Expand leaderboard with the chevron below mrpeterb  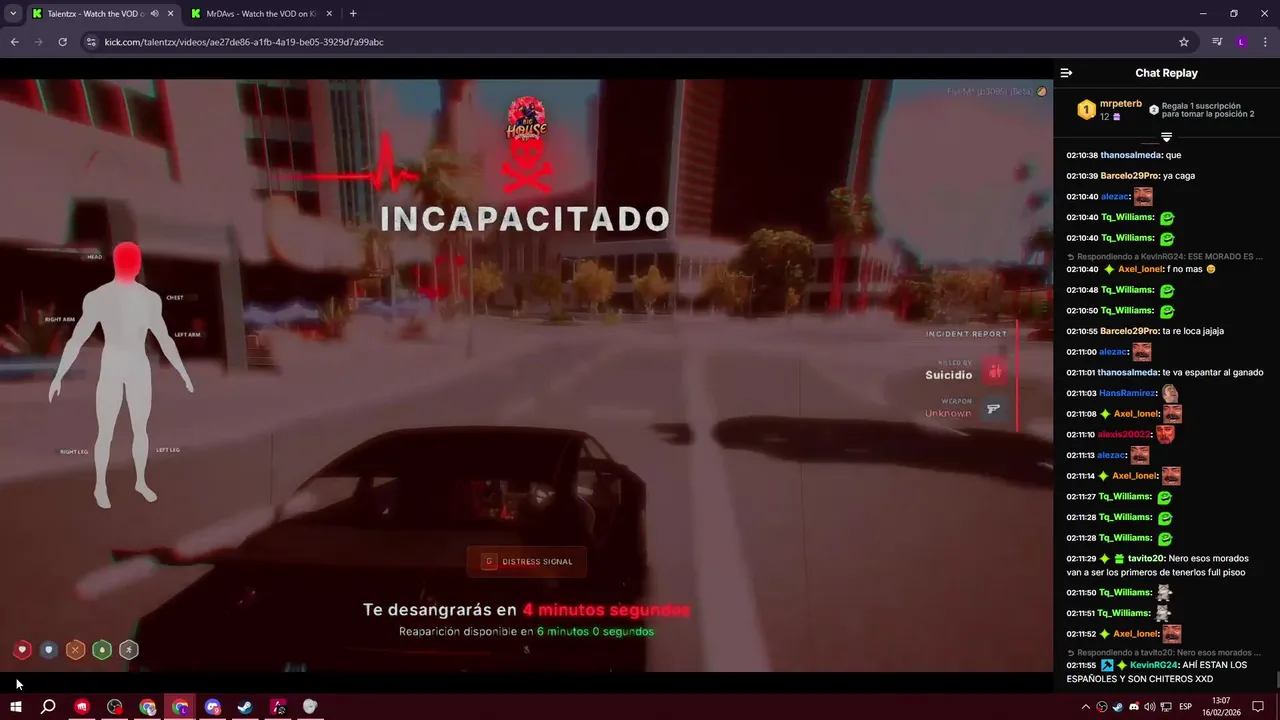pyautogui.click(x=1166, y=137)
